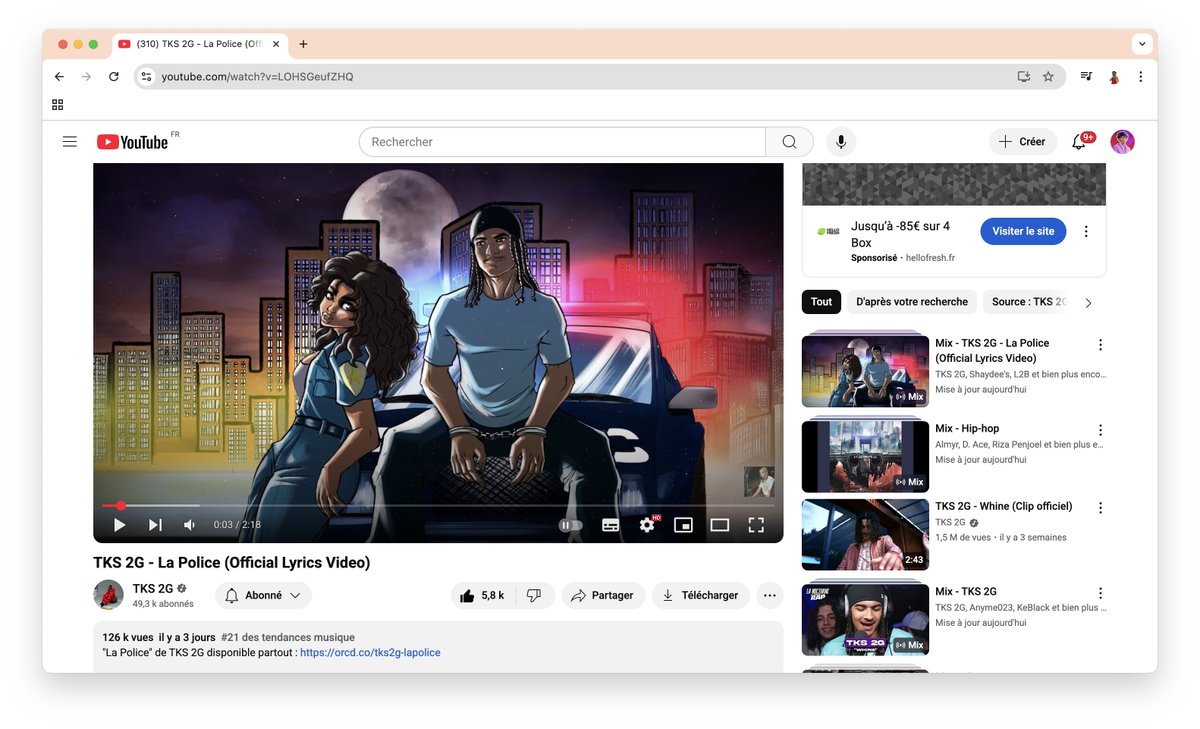Click the address bar URL

257,77
